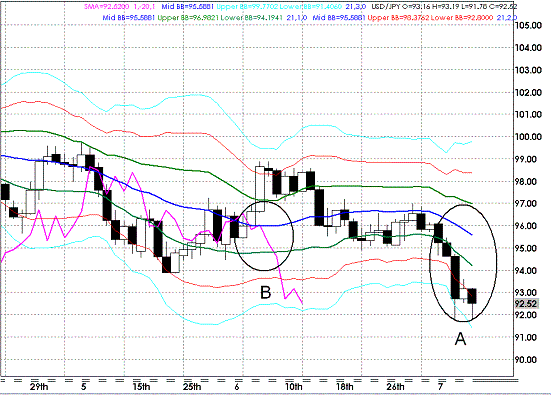Click the red Upper BB=98.3762 label
Image resolution: width=551 pixels, height=395 pixels.
pyautogui.click(x=398, y=18)
